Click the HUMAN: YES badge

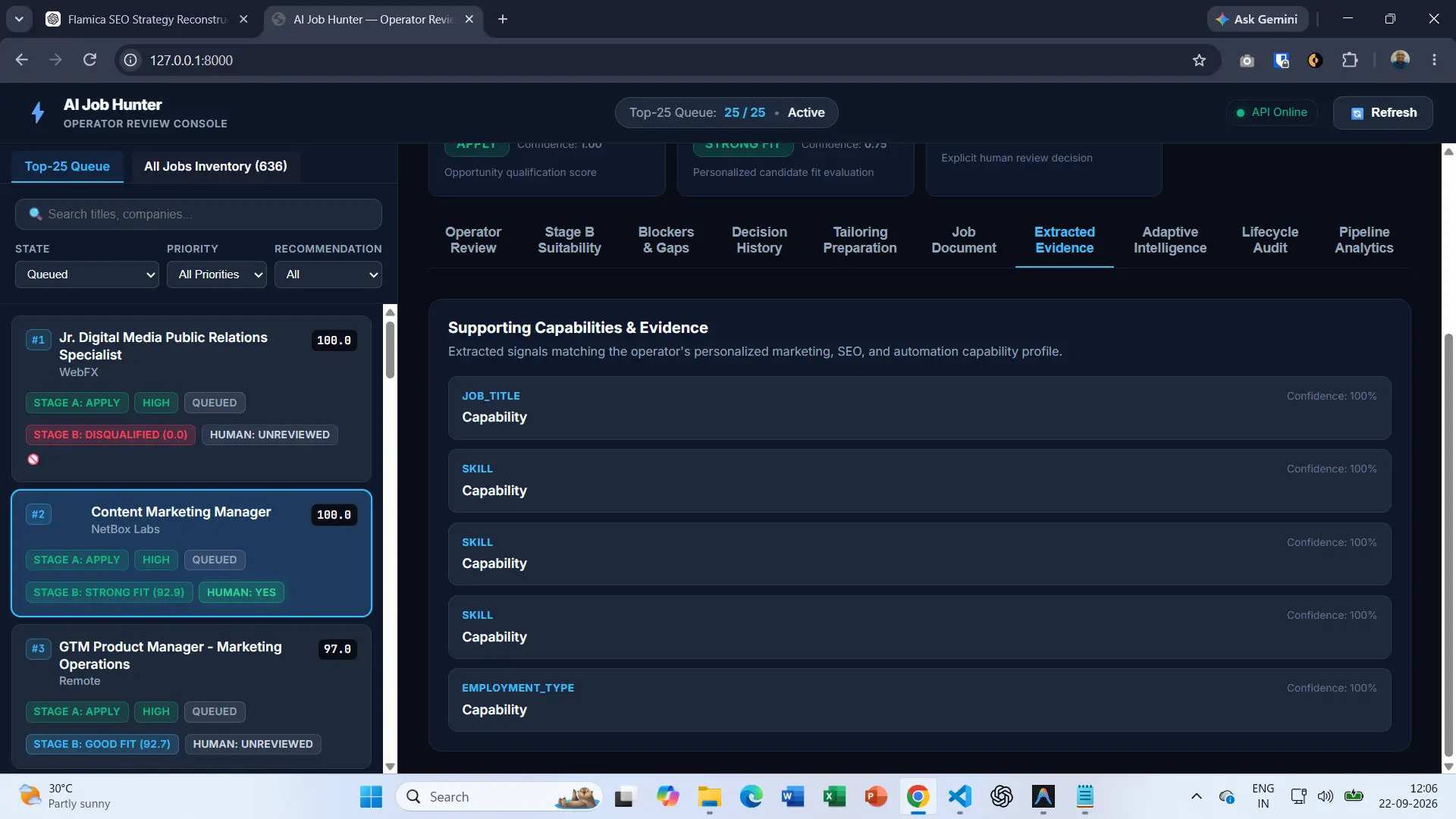coord(241,592)
